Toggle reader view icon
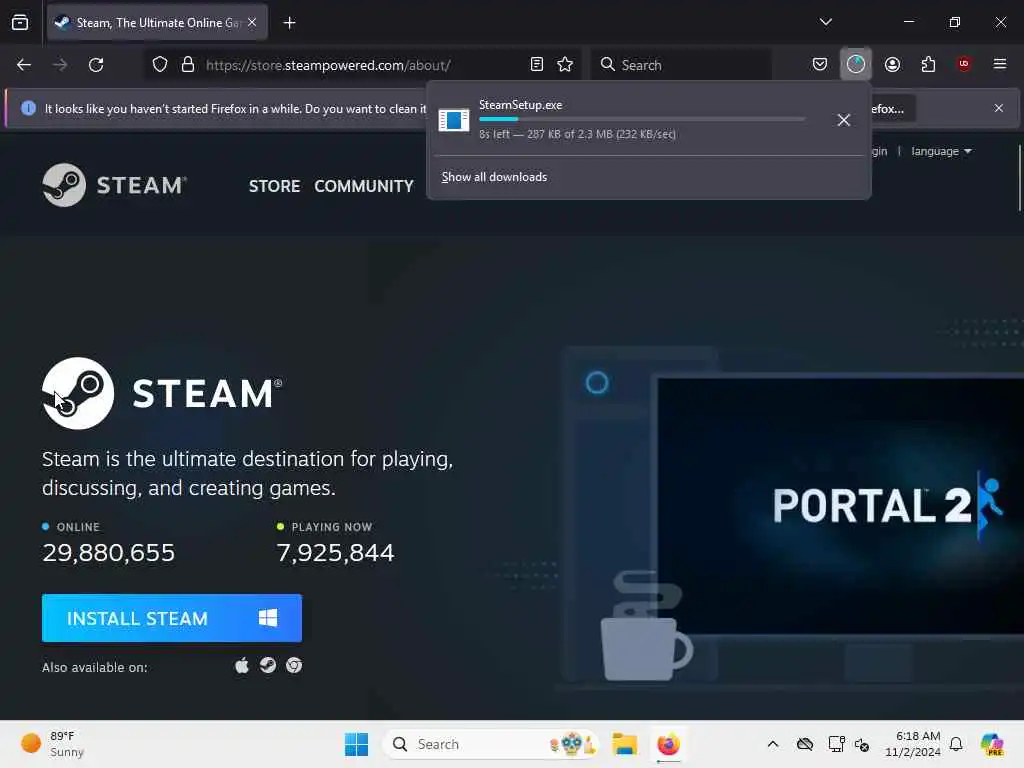The image size is (1024, 768). [537, 64]
